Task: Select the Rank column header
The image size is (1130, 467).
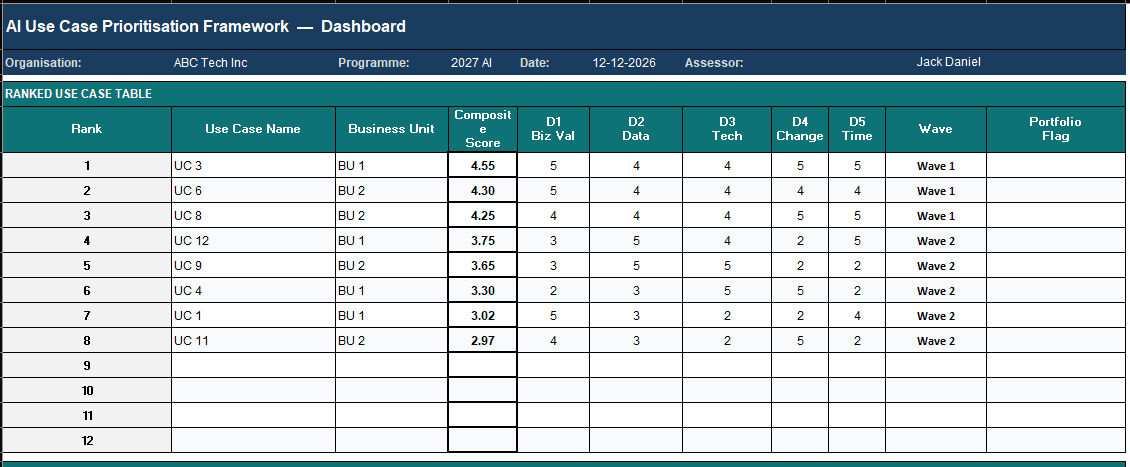Action: (x=86, y=129)
